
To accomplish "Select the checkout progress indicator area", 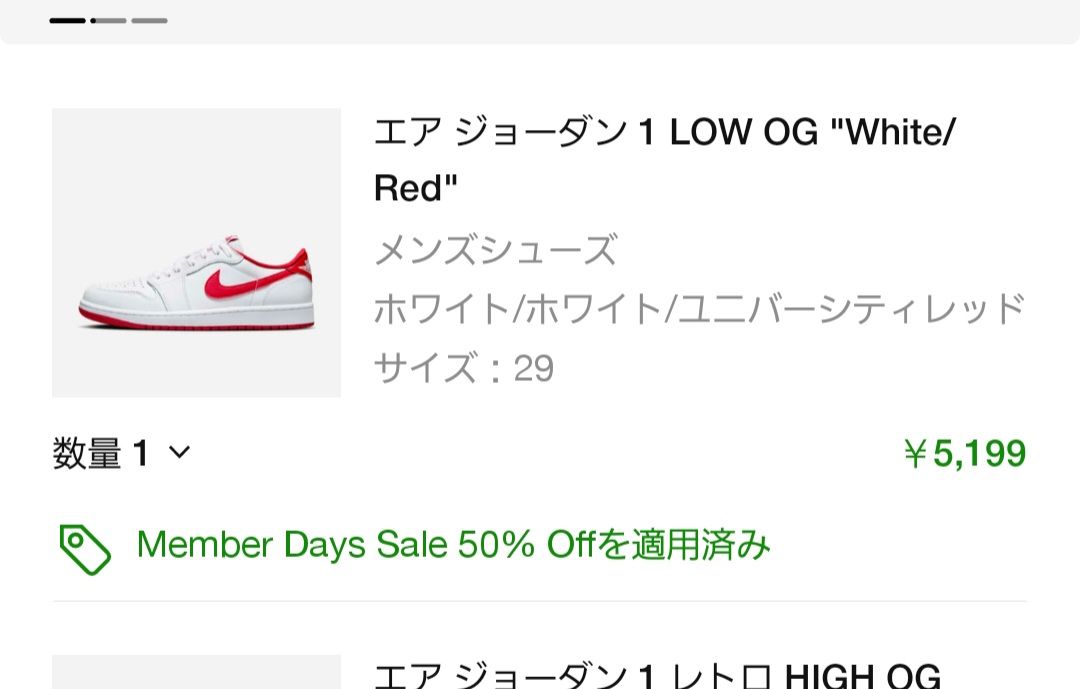I will (109, 18).
